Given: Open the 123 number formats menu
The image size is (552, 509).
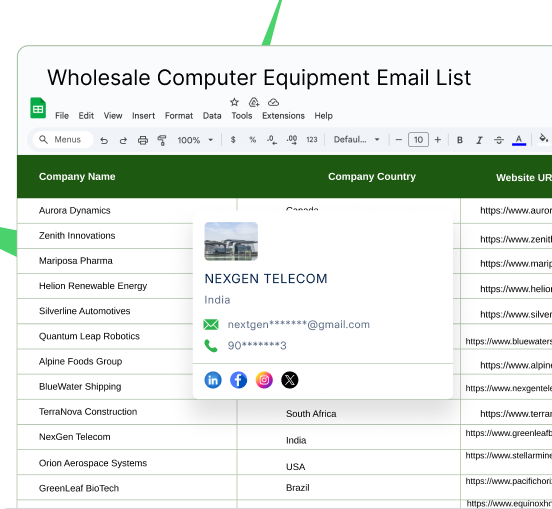Looking at the screenshot, I should (x=312, y=140).
